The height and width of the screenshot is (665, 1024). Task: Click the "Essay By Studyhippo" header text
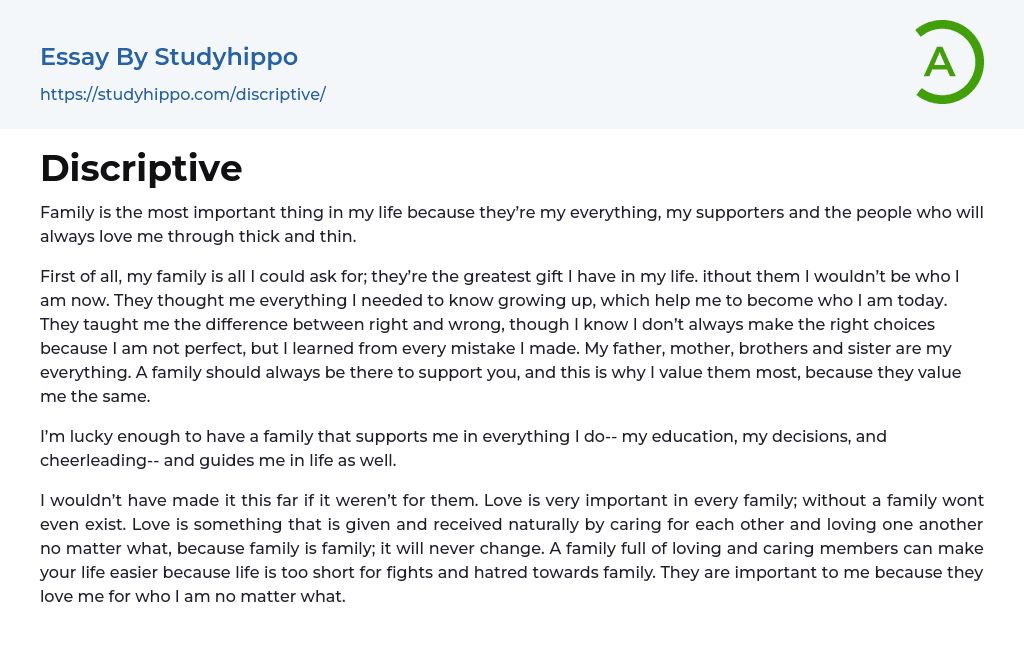pyautogui.click(x=169, y=57)
